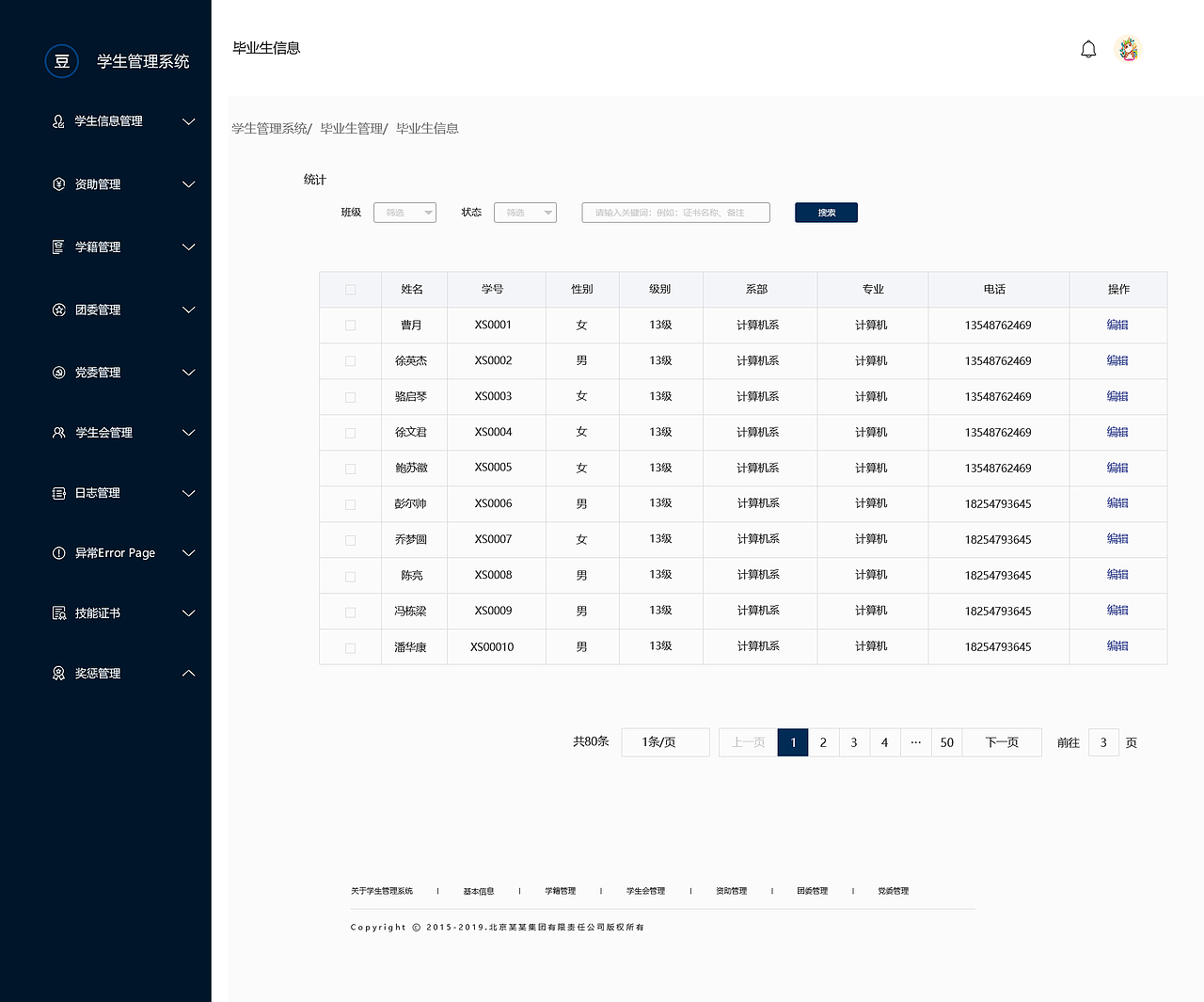Click the 团委管理 sidebar icon
1204x1002 pixels.
pos(57,310)
